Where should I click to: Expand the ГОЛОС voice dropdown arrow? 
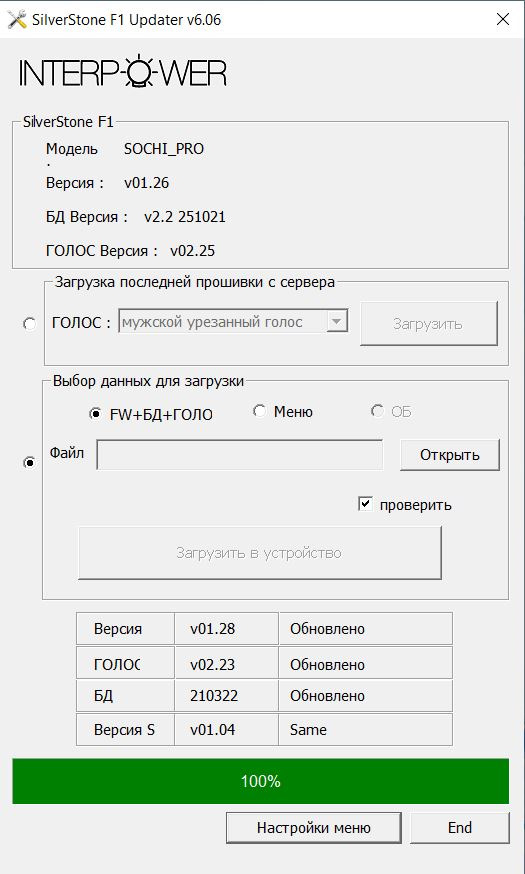tap(337, 322)
